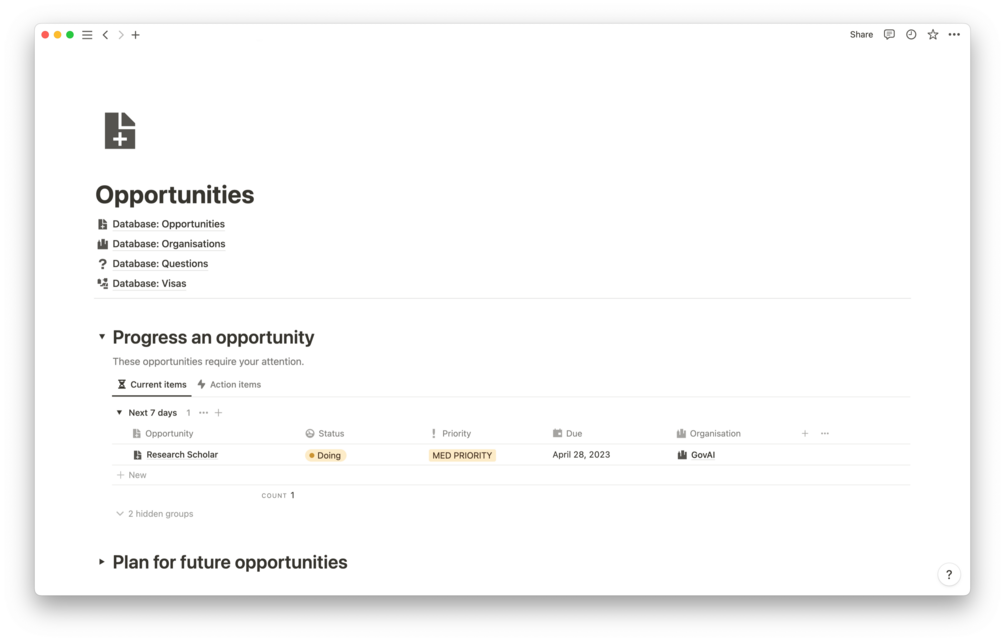Image resolution: width=1005 pixels, height=641 pixels.
Task: Expand Plan for future opportunities section
Action: click(x=102, y=562)
